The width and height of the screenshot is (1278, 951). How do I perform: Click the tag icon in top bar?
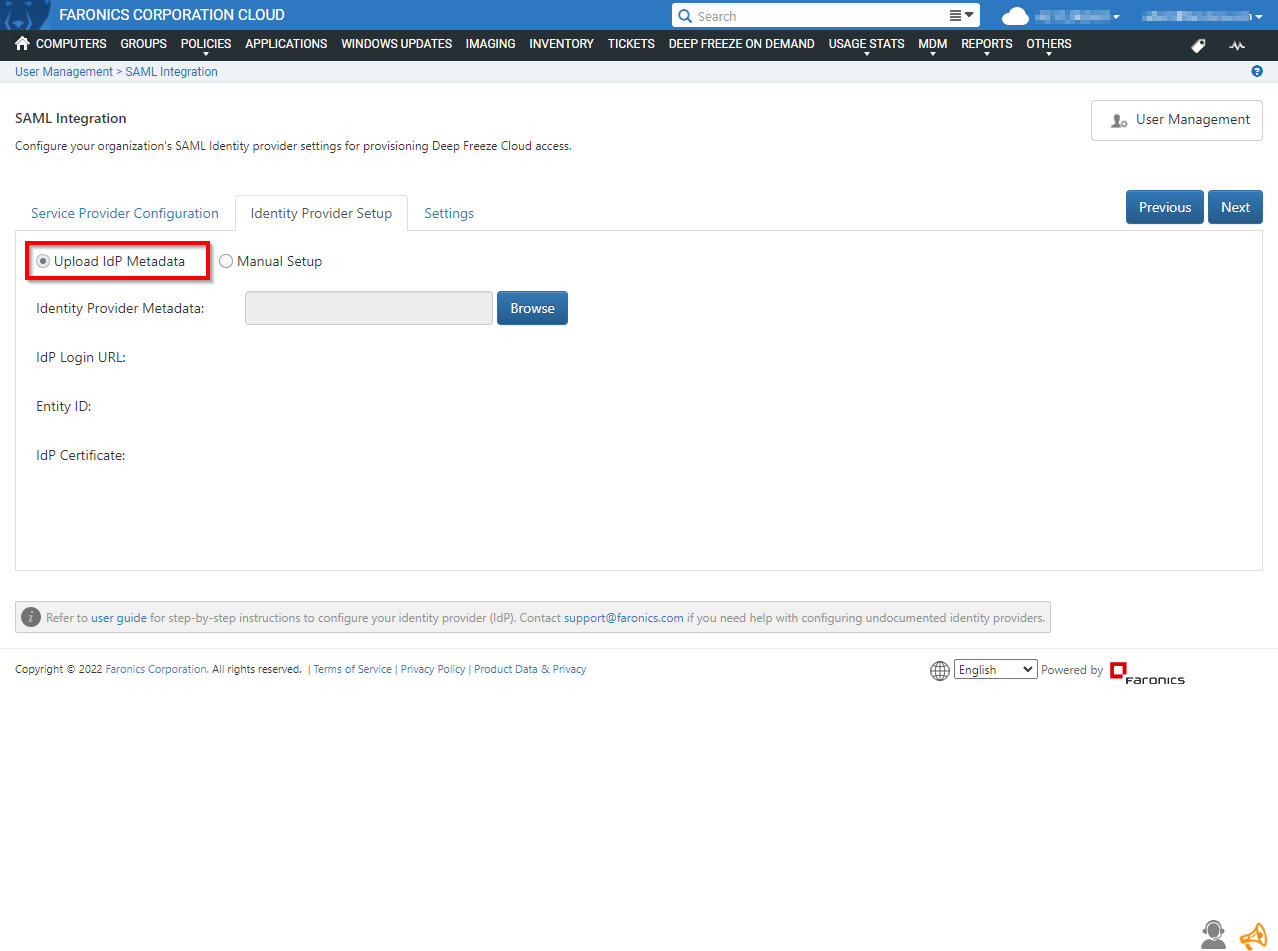pos(1198,45)
